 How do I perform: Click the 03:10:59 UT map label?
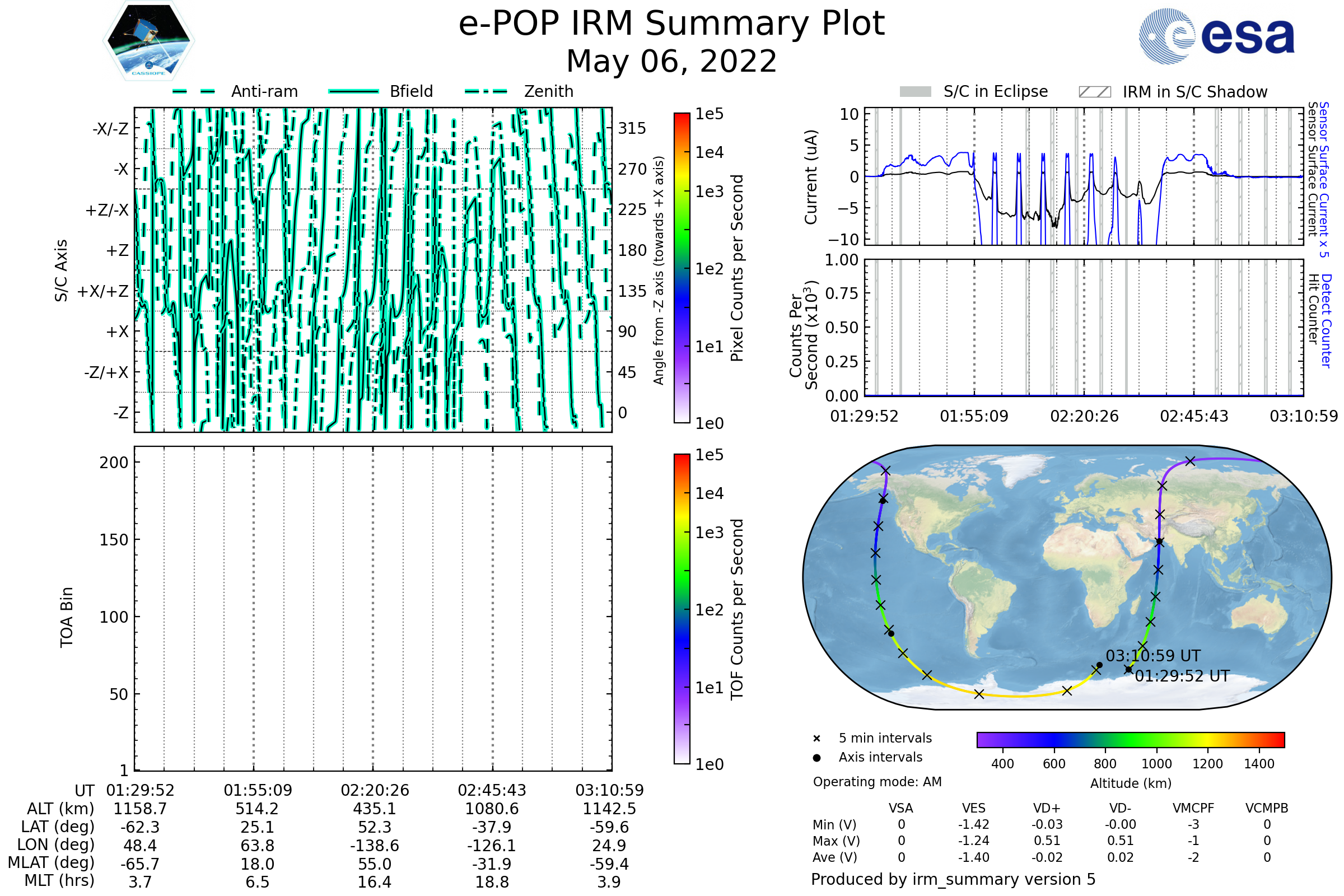point(1152,656)
